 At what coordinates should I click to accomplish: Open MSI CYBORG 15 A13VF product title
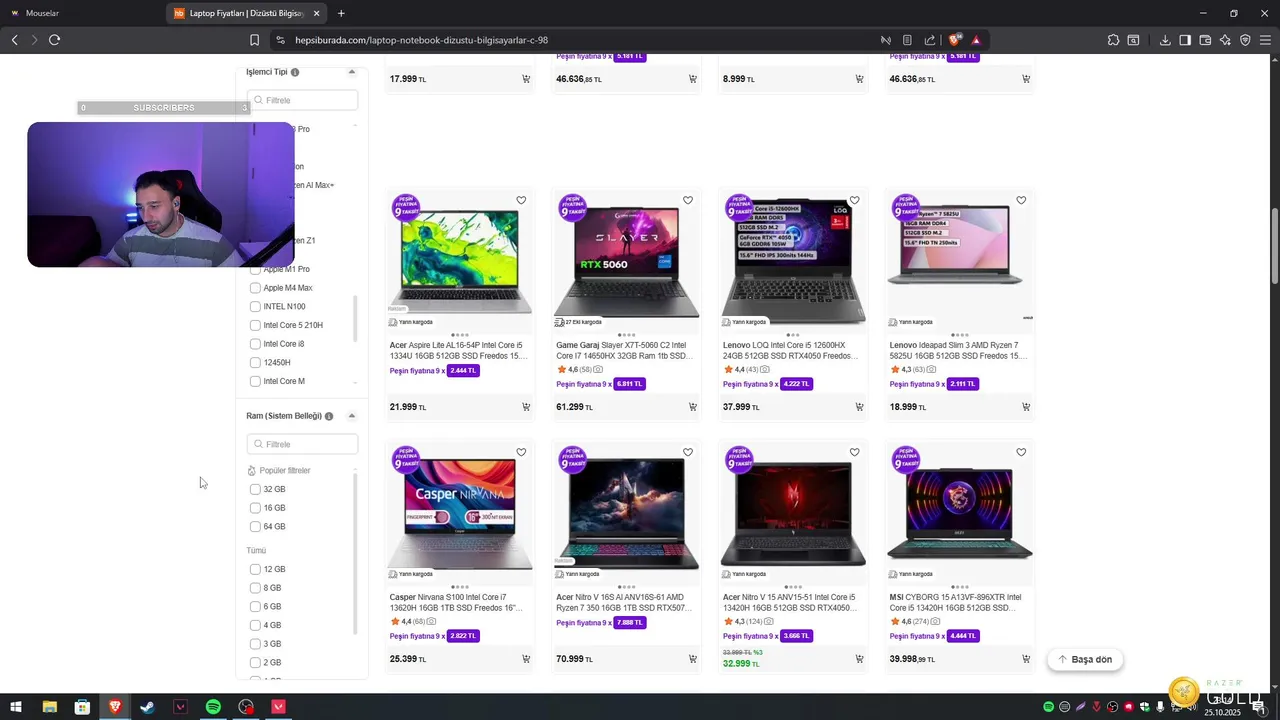[956, 602]
